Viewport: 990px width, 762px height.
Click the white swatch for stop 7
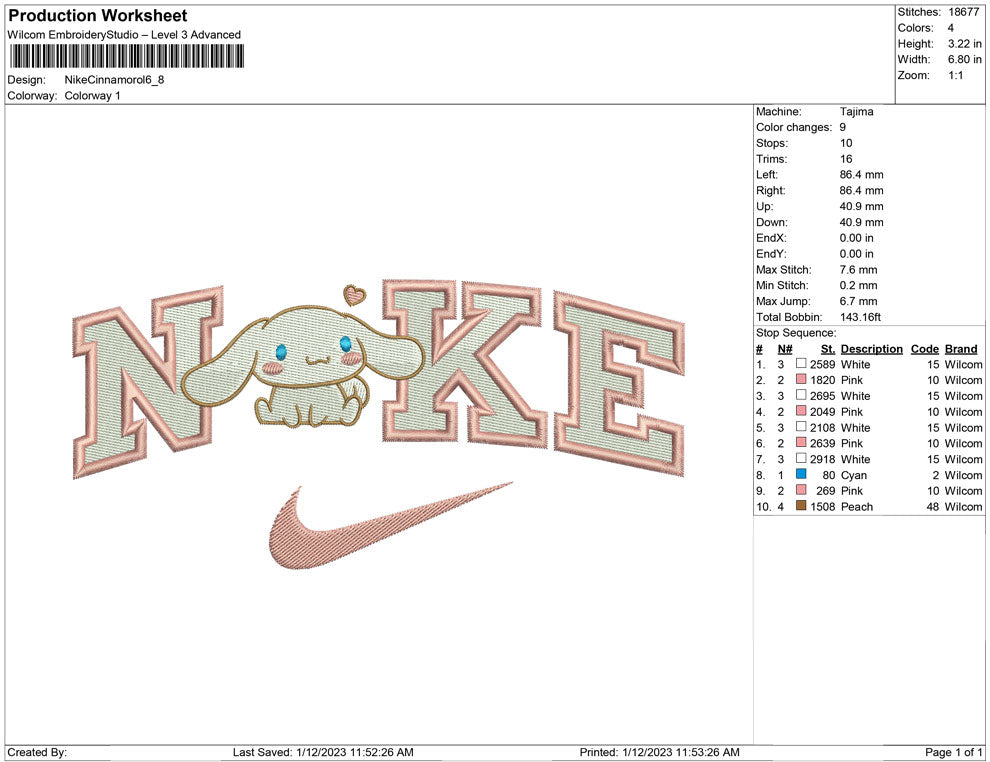pyautogui.click(x=801, y=458)
